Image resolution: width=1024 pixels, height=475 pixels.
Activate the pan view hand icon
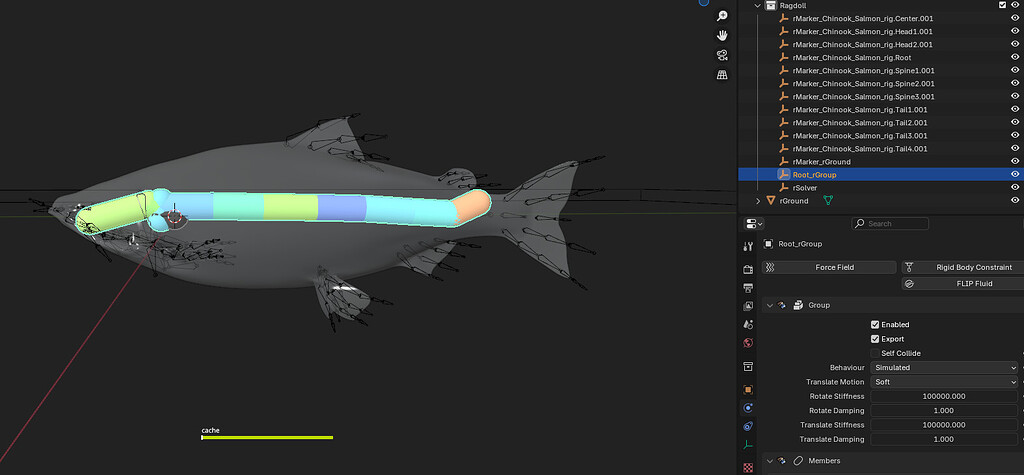pos(722,35)
